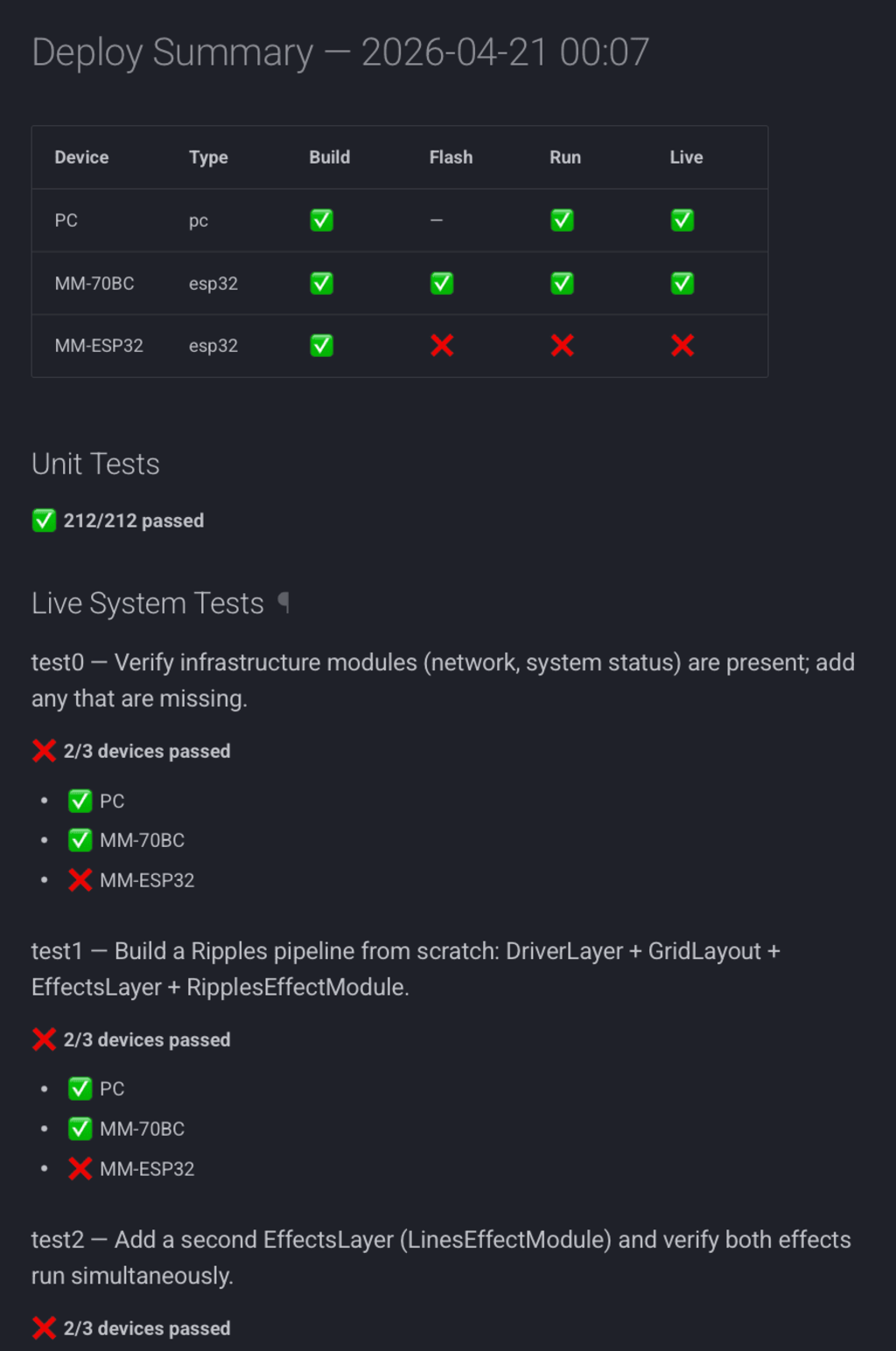Click the Build column header

(329, 157)
